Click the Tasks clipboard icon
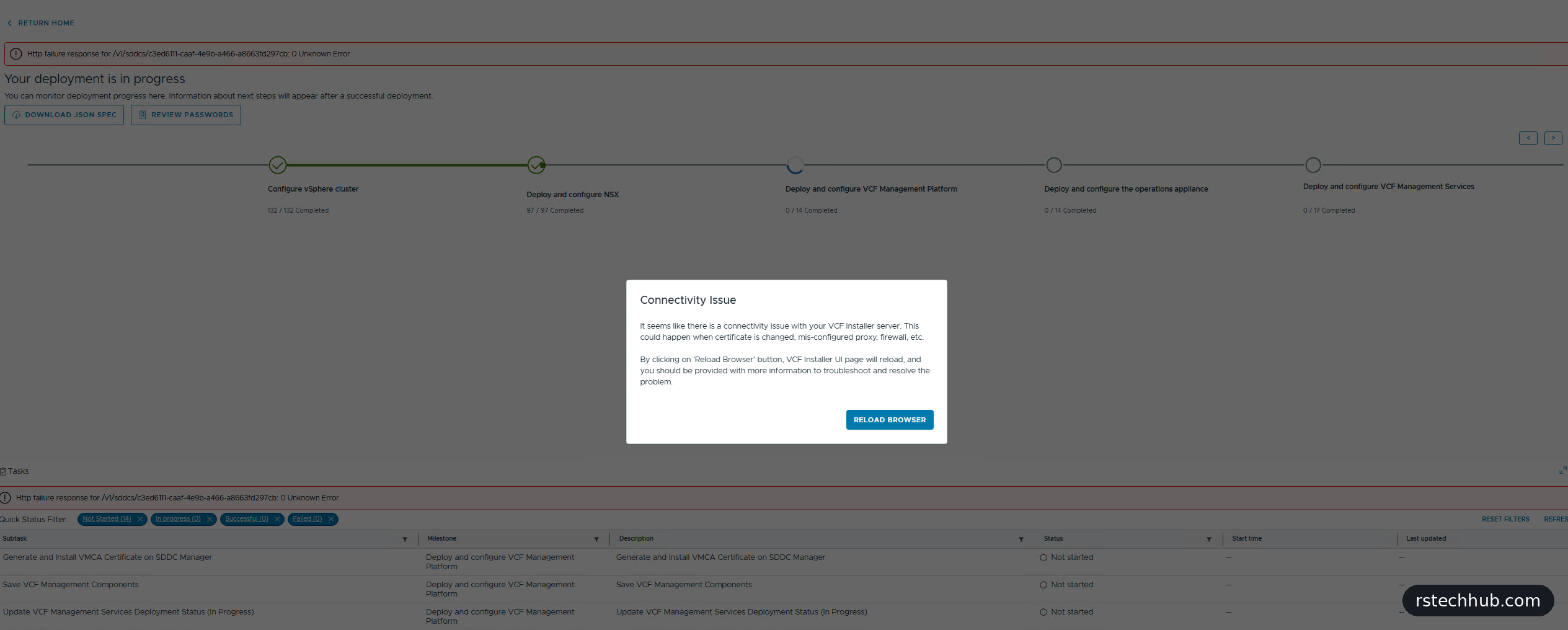The width and height of the screenshot is (1568, 630). (x=3, y=471)
